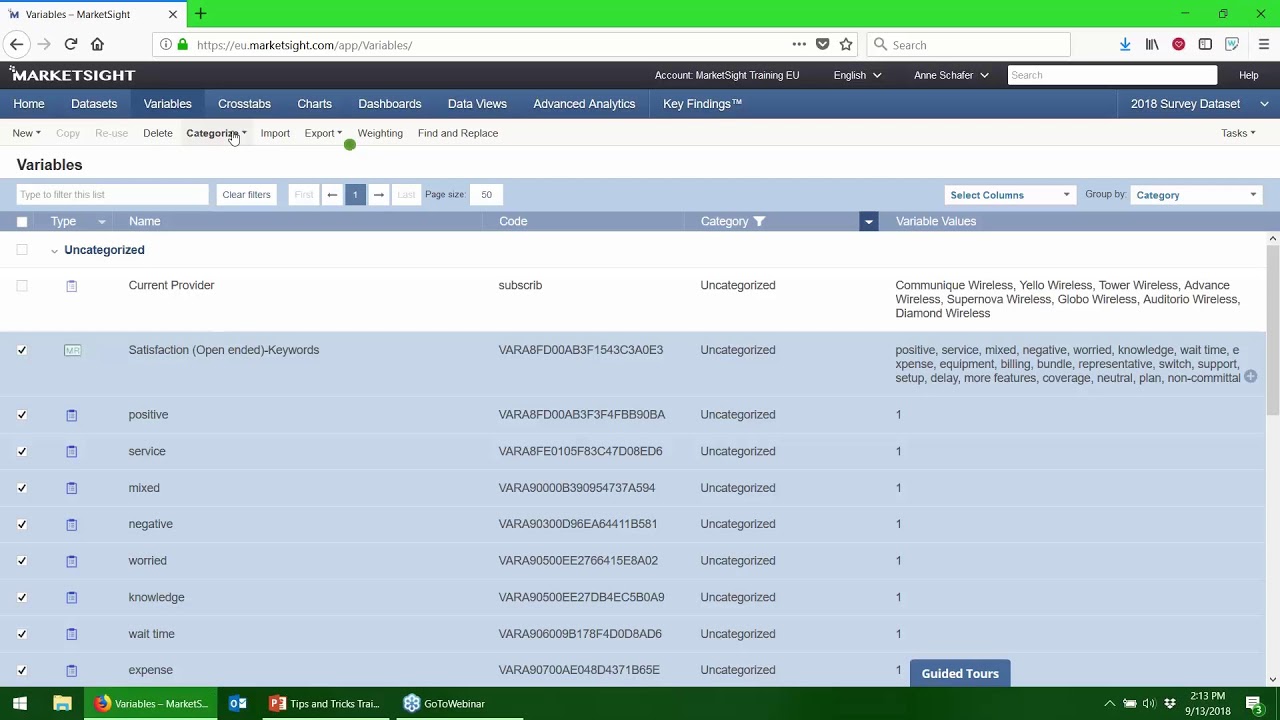Check the Current Provider row checkbox
Viewport: 1280px width, 720px height.
click(22, 286)
